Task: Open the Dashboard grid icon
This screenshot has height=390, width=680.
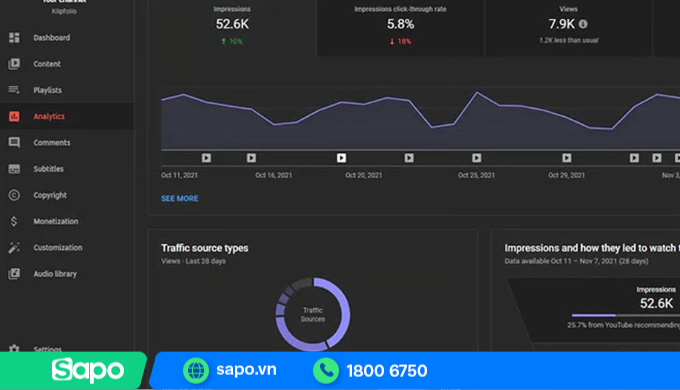Action: pyautogui.click(x=14, y=38)
